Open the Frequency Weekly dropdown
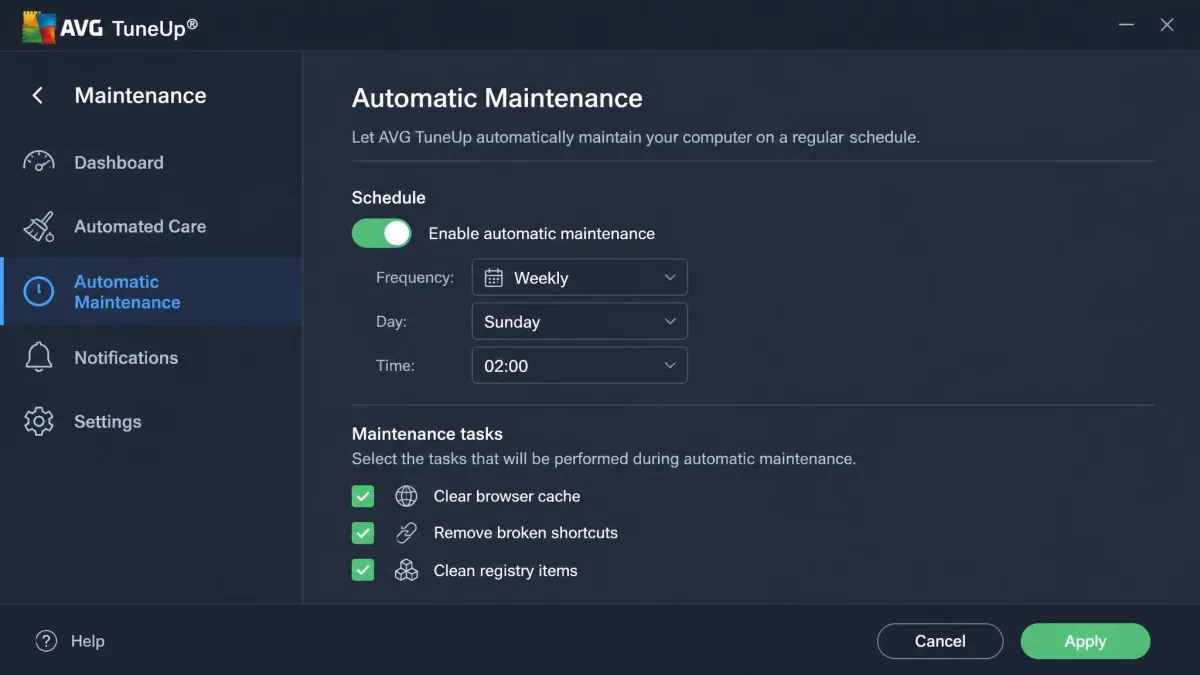 [x=580, y=278]
